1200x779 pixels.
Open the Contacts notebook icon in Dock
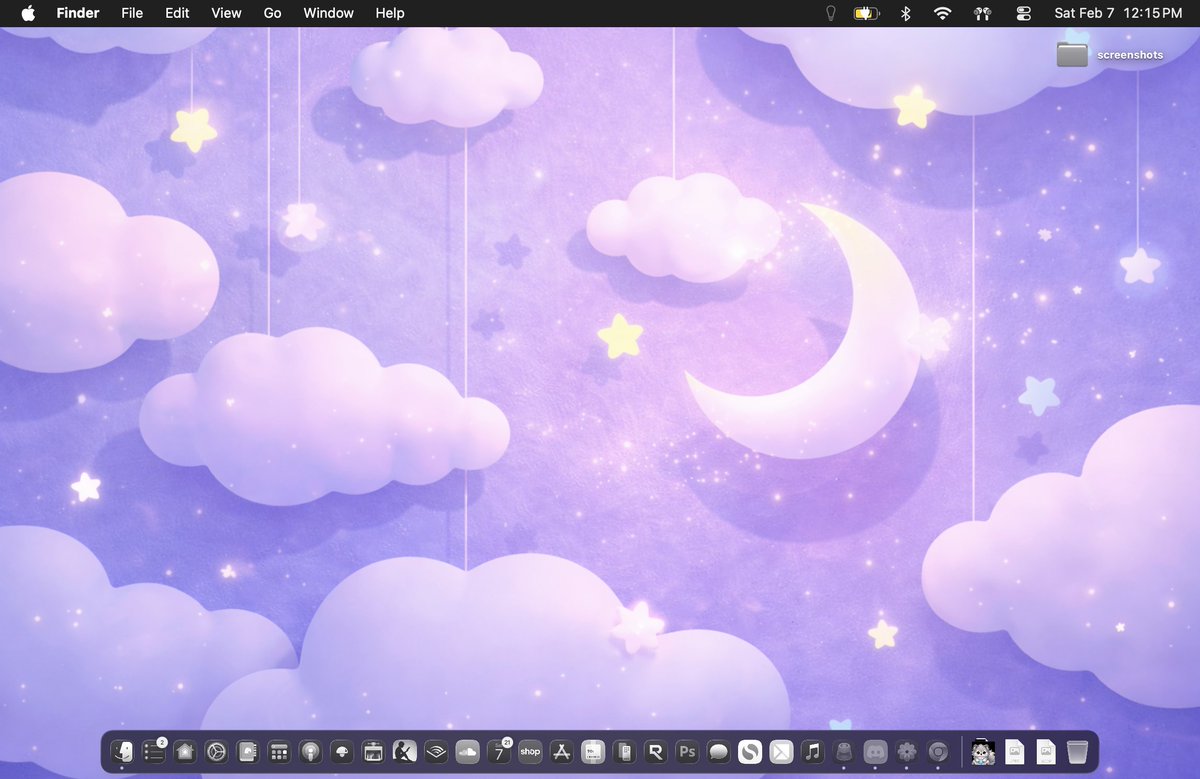(x=248, y=751)
